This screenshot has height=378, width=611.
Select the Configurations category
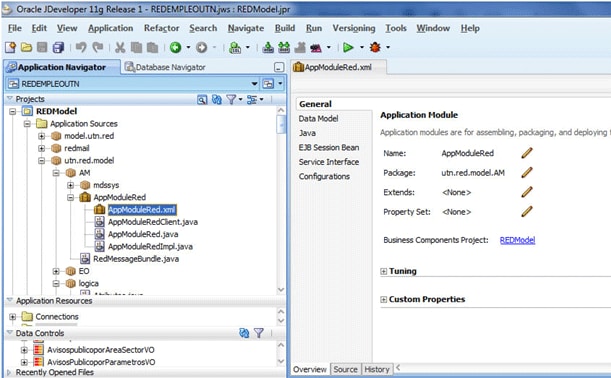coord(324,176)
